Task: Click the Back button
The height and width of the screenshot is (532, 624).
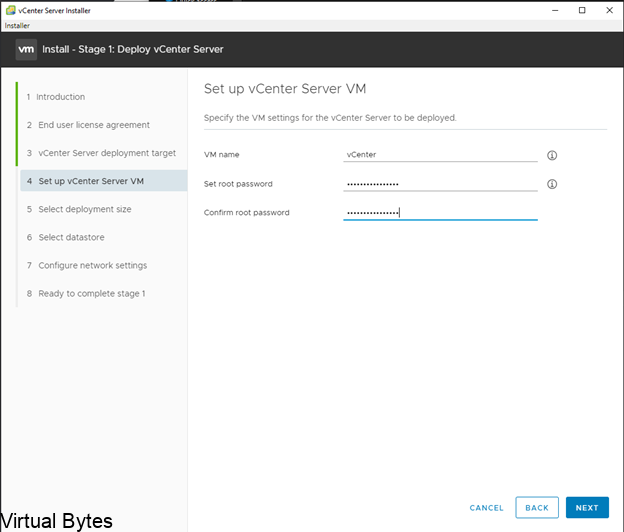Action: 537,508
